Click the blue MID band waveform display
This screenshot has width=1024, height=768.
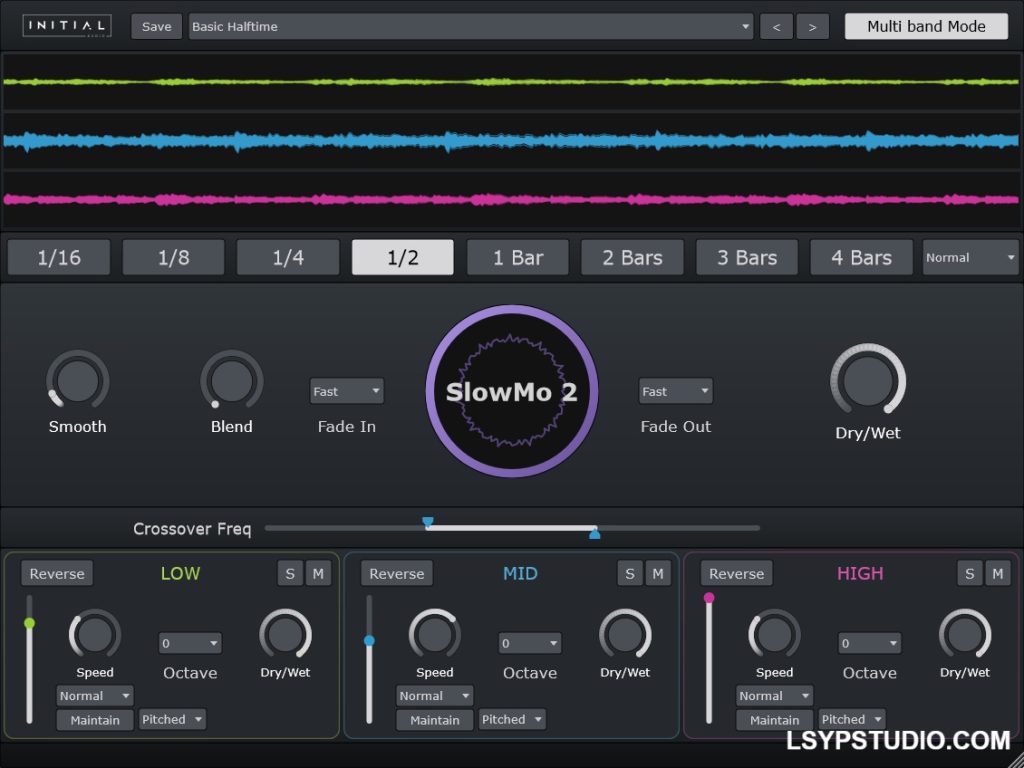pos(512,141)
